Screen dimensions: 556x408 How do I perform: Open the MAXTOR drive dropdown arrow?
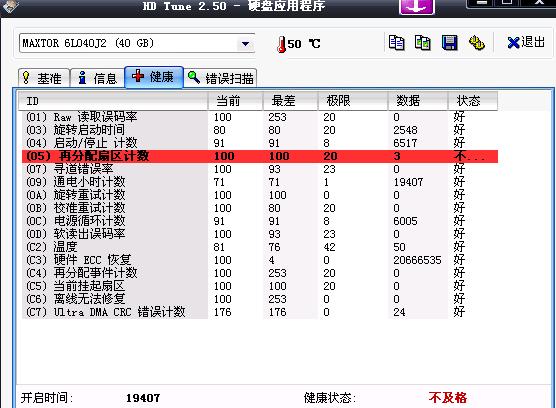click(245, 44)
